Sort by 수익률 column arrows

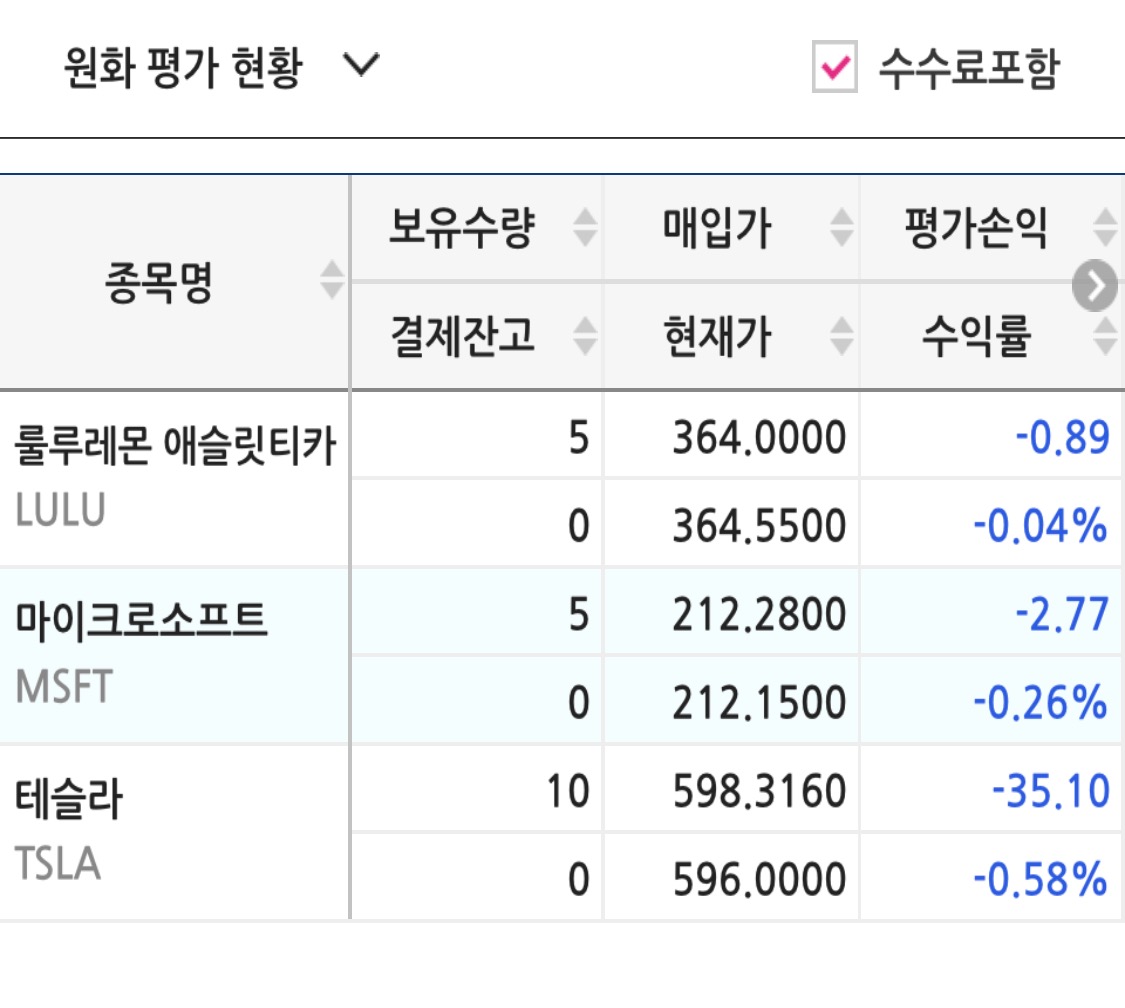[1105, 336]
